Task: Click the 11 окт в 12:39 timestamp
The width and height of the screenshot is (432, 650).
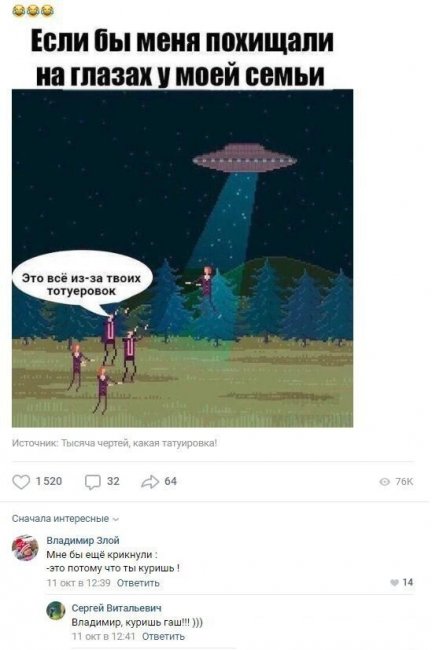Action: (79, 583)
